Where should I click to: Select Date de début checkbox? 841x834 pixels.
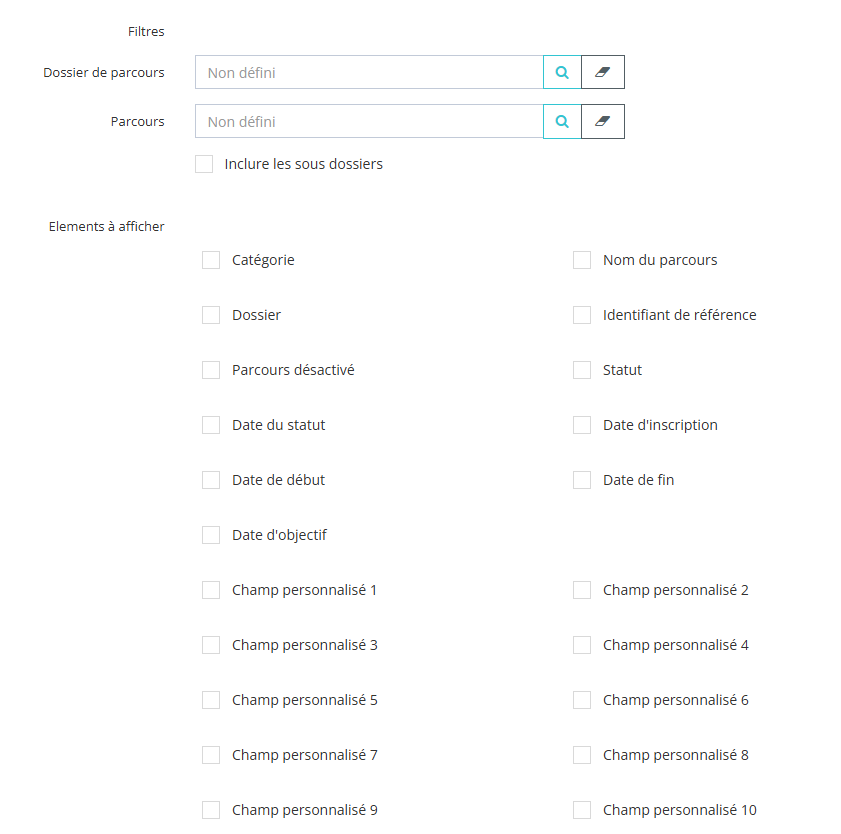point(211,480)
